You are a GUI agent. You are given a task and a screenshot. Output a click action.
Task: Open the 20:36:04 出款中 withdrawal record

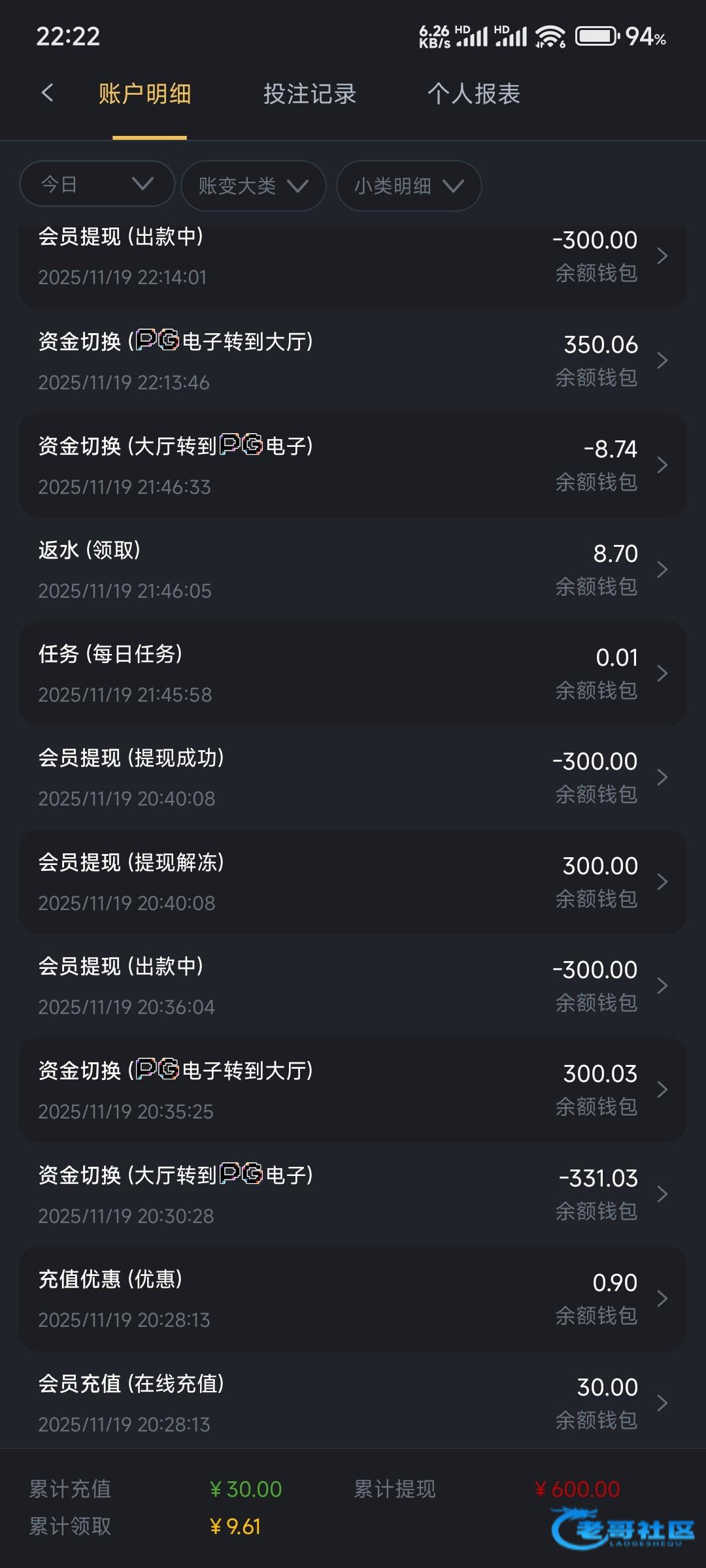(353, 986)
